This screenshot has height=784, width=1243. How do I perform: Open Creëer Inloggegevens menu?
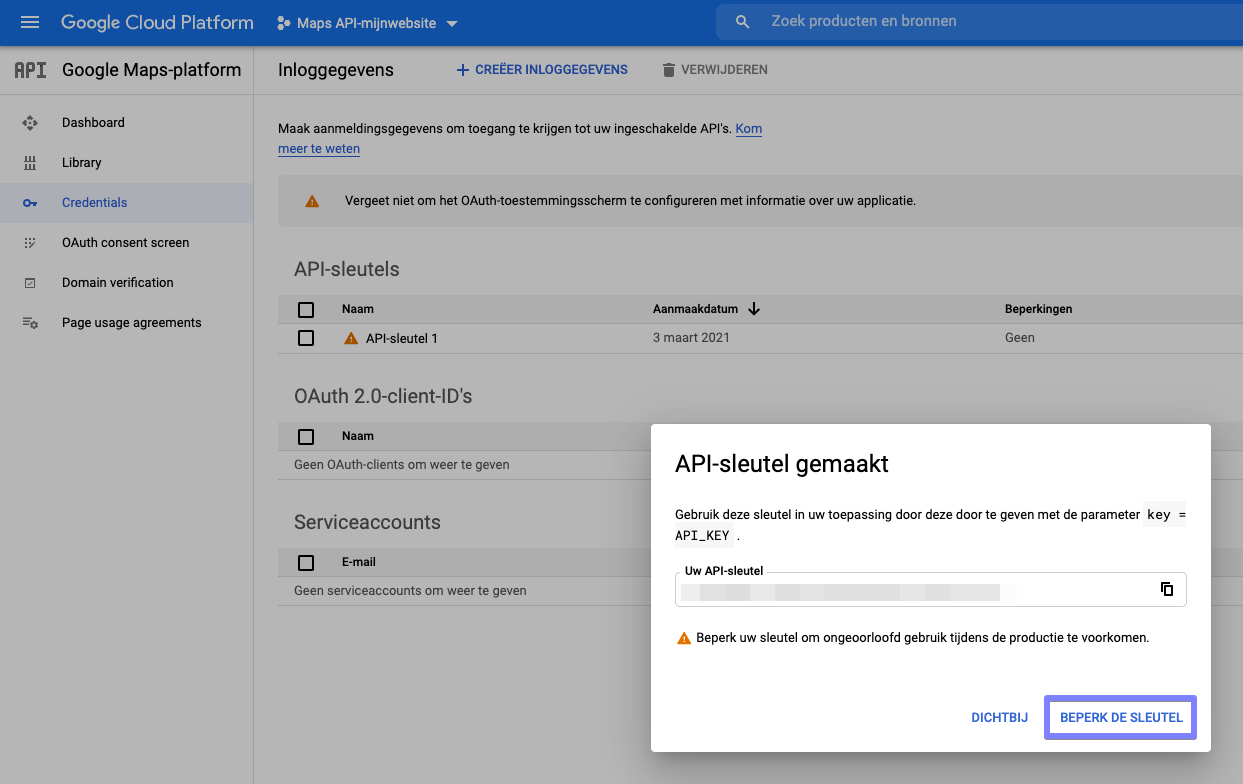(542, 70)
